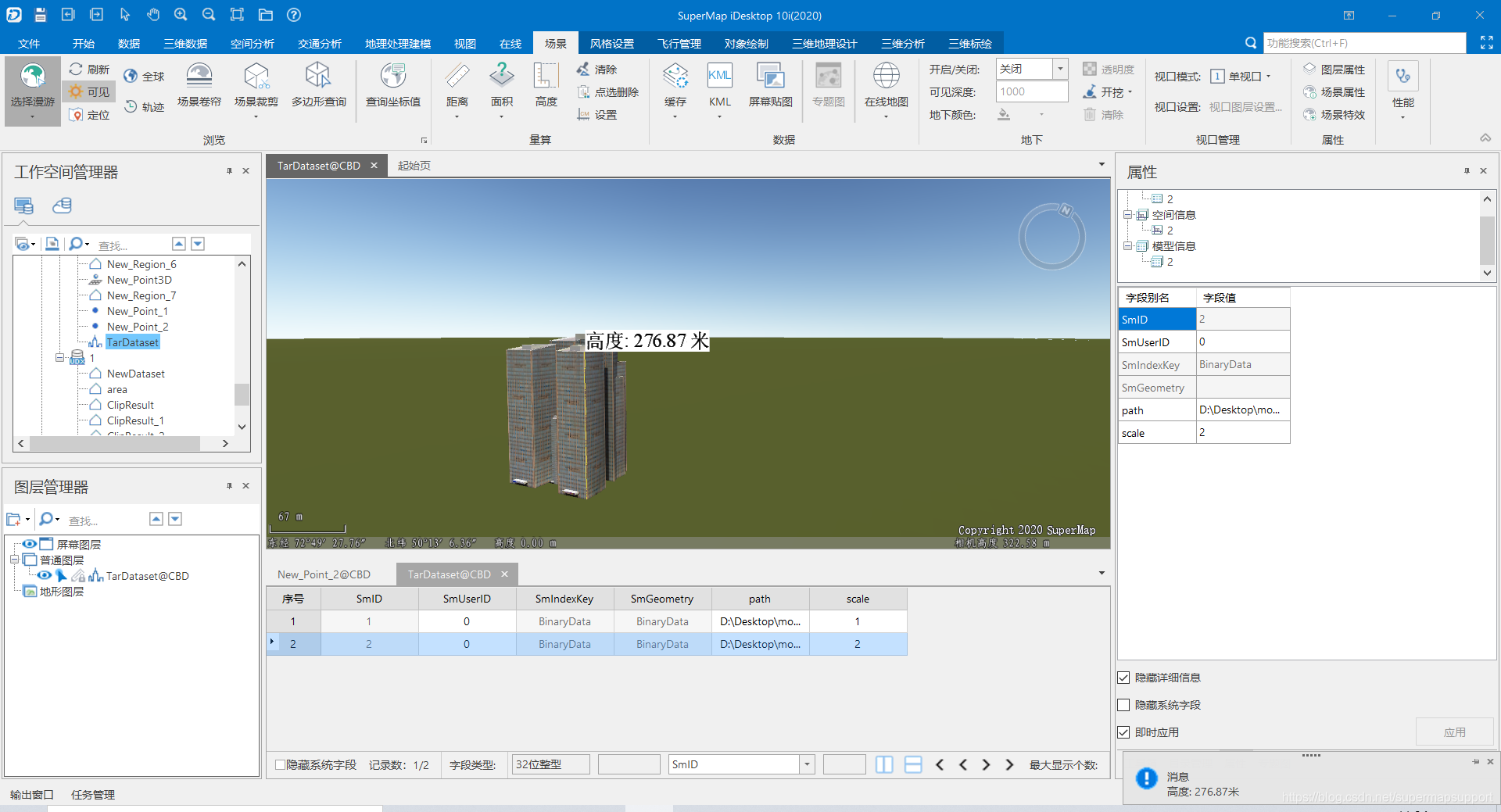Screen dimensions: 1501x812
Task: Click the 刷新 refresh icon
Action: tap(76, 69)
